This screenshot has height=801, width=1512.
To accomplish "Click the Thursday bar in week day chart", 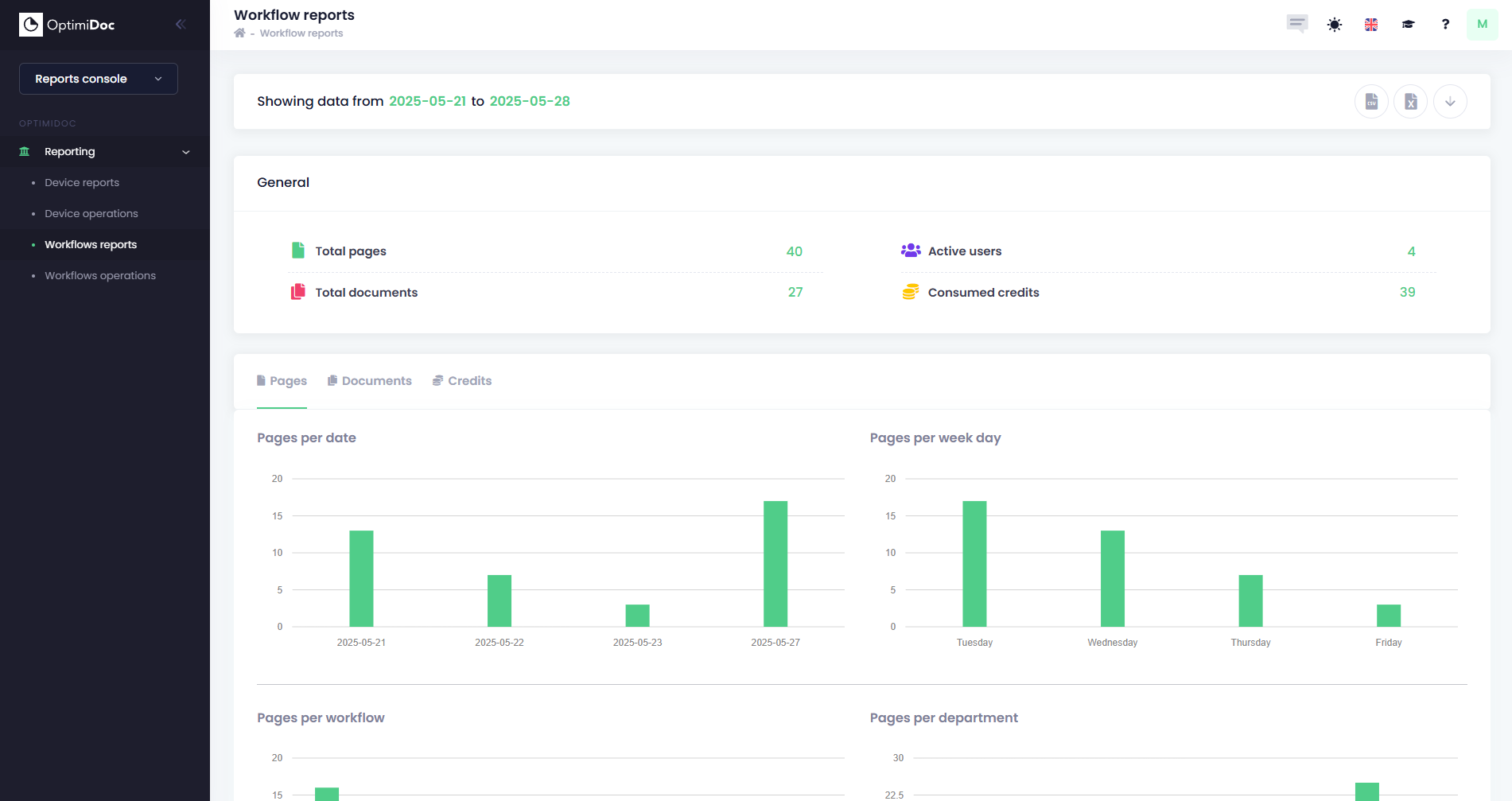I will point(1251,601).
